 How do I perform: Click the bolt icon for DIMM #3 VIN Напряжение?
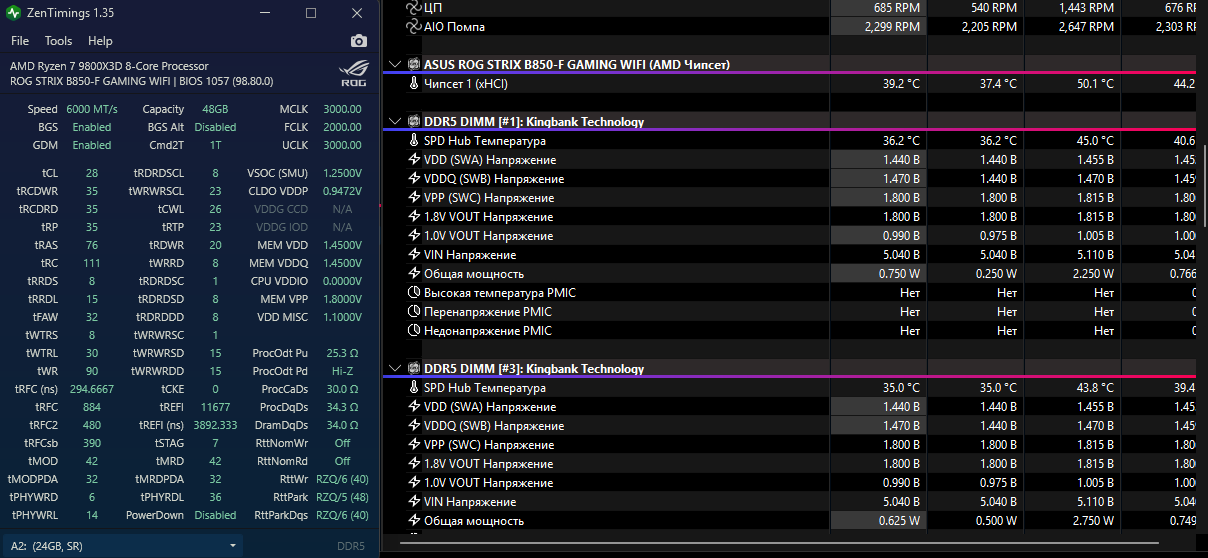tap(414, 502)
